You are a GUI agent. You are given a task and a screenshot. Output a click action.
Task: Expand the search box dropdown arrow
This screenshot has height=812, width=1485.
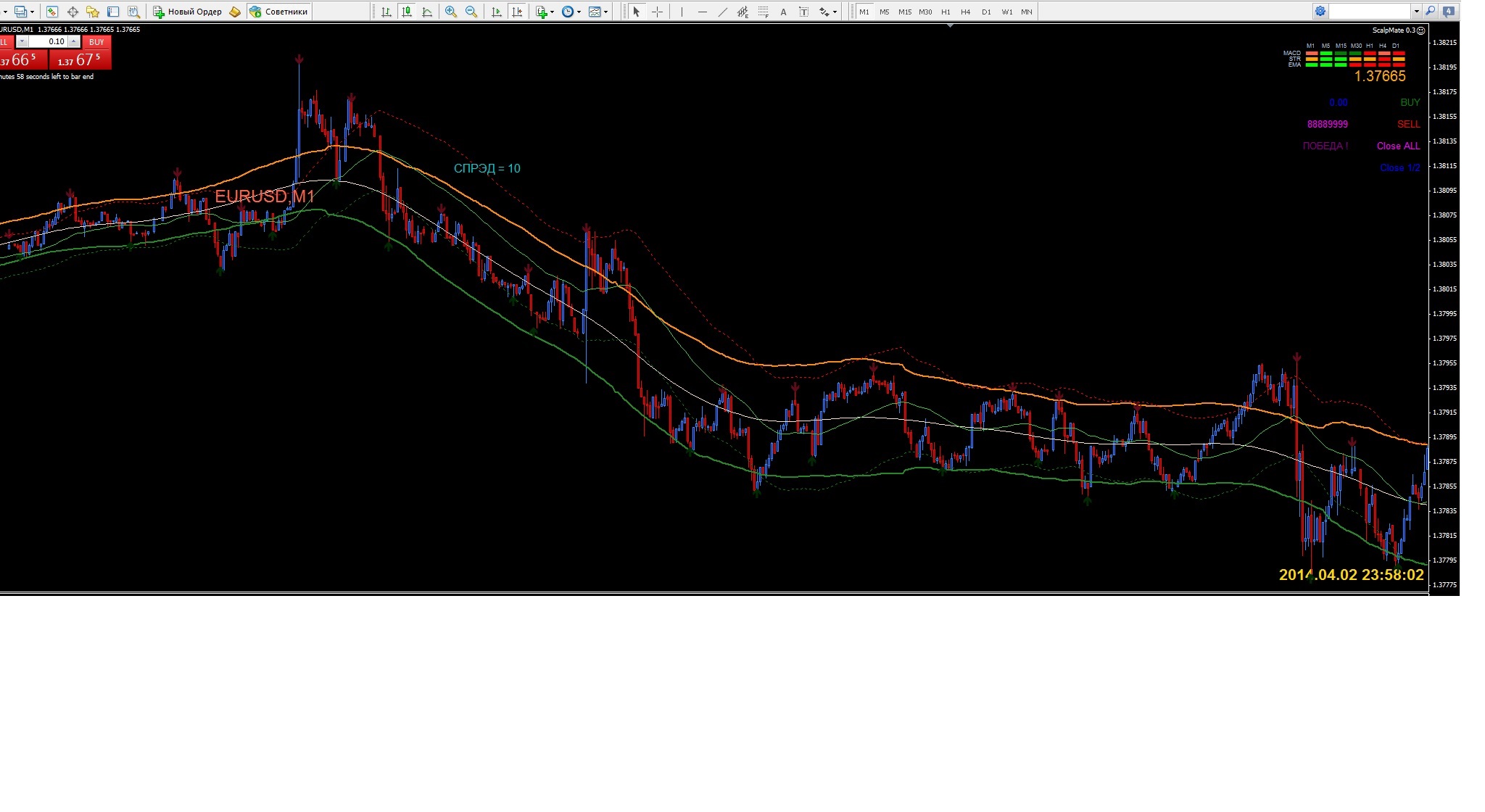[1416, 12]
